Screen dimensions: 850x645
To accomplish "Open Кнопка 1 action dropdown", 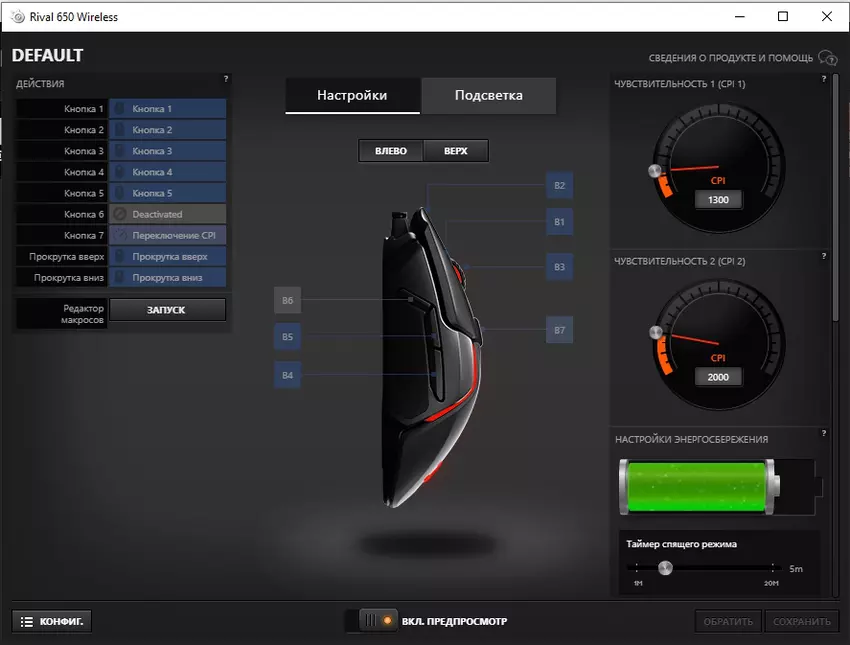I will (x=167, y=109).
